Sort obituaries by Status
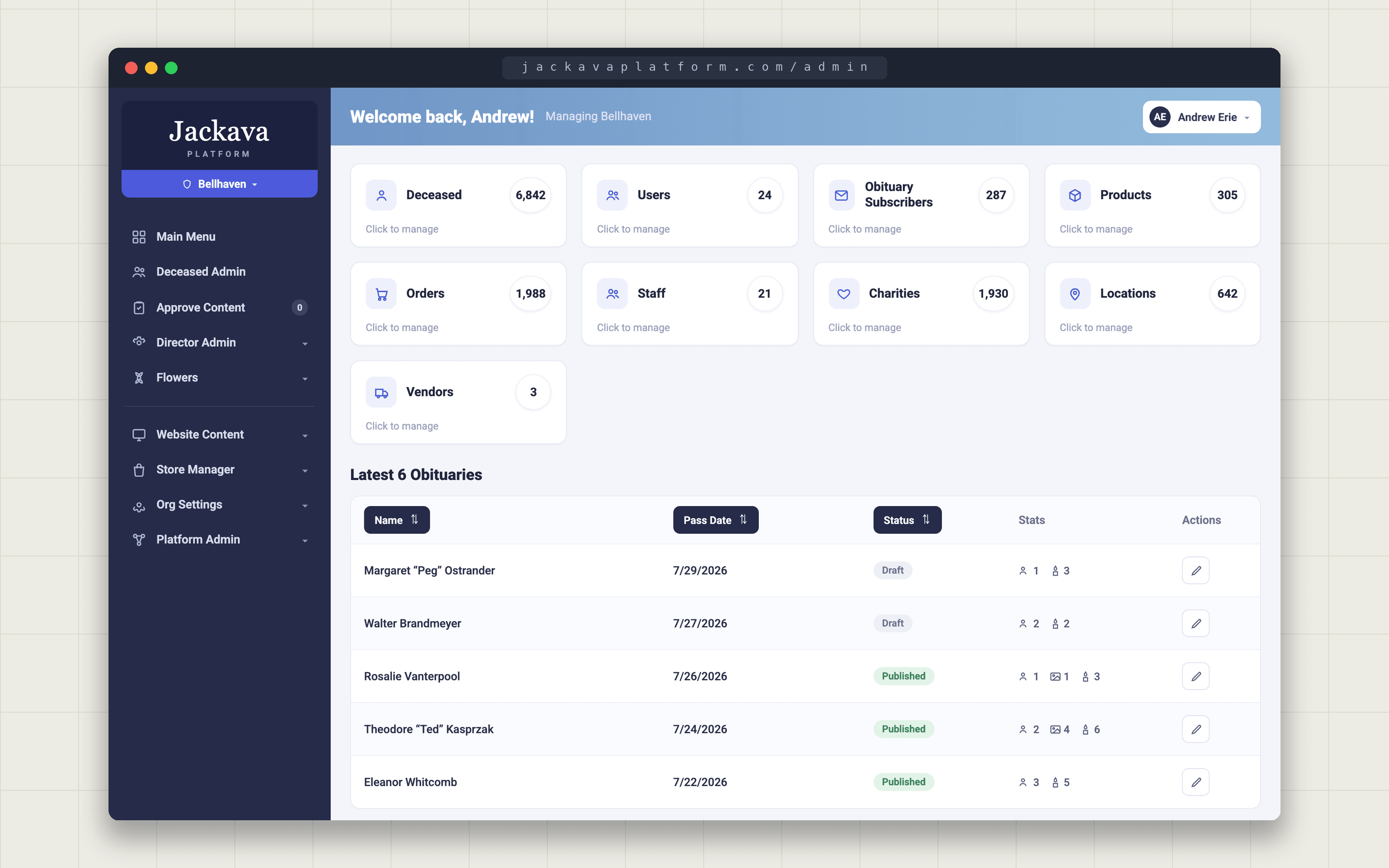 (x=908, y=520)
